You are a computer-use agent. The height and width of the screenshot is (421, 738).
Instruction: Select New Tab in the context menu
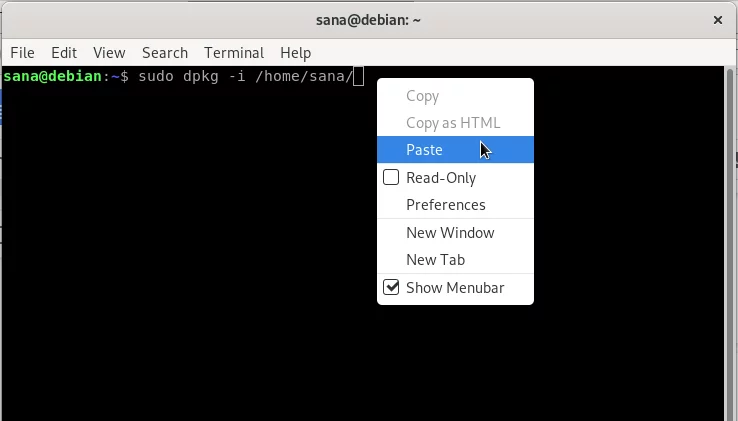455,260
